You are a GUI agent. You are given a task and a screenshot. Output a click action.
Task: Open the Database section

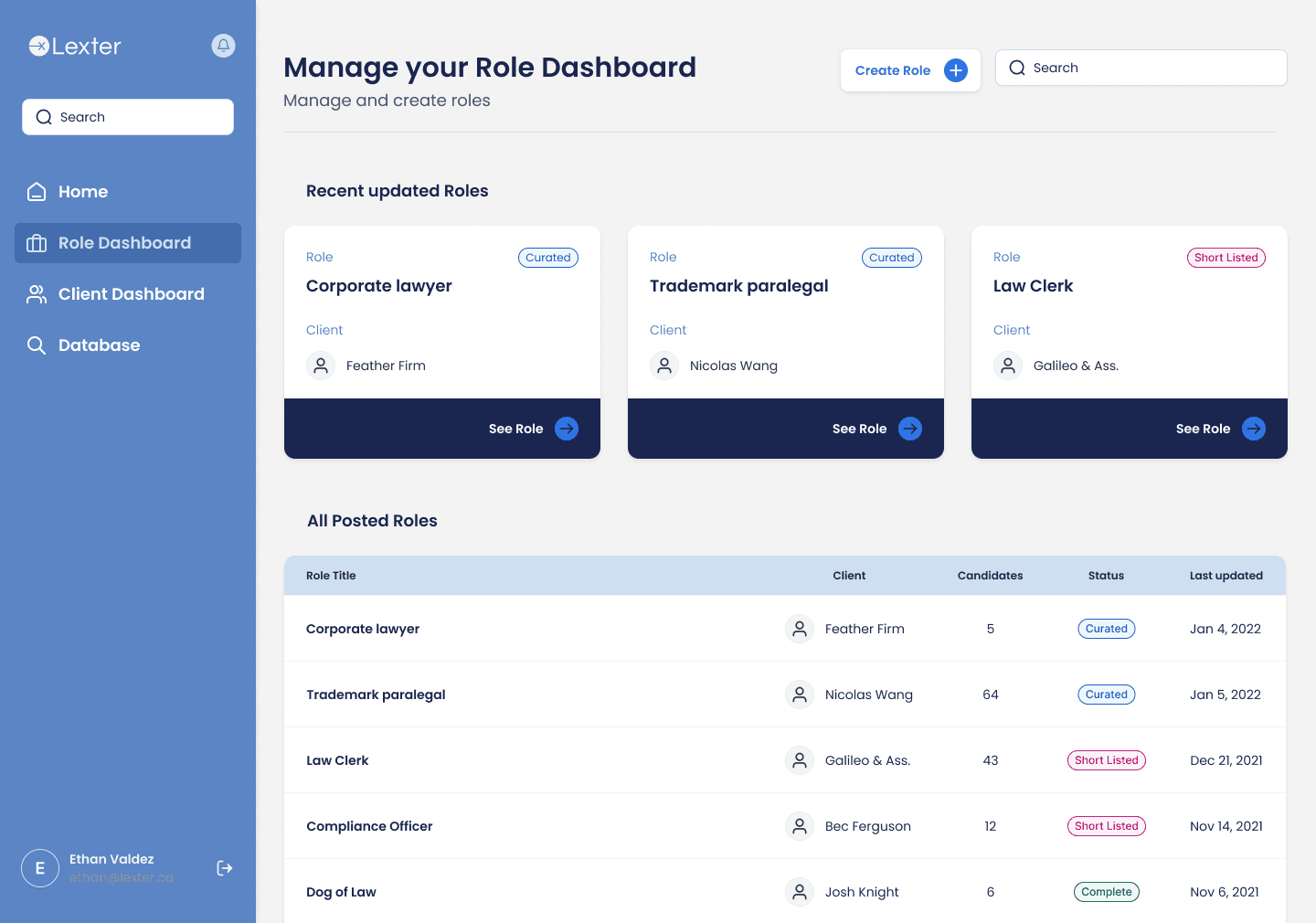point(128,345)
